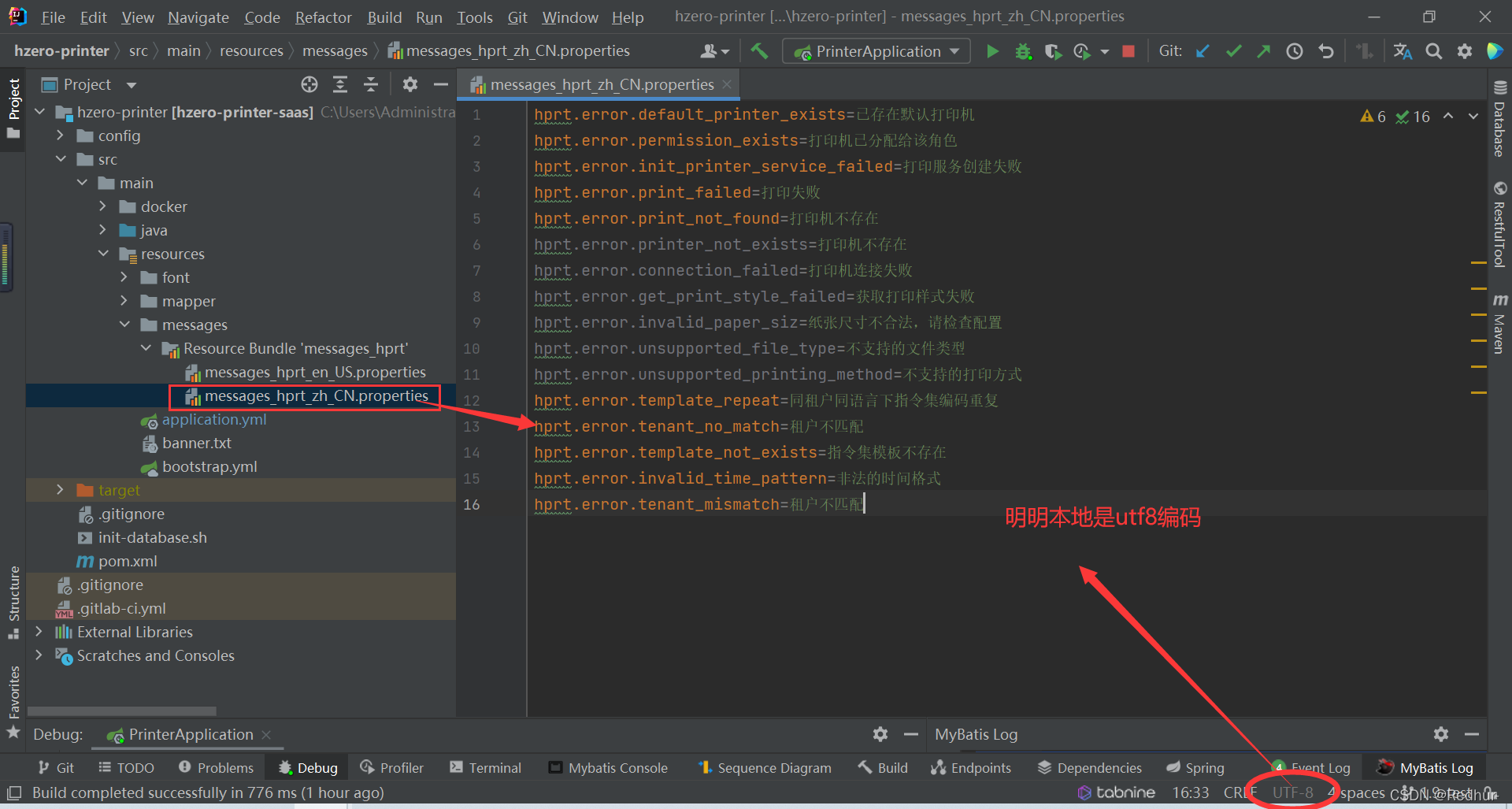Open the Database tool window
1512x809 pixels.
coord(1499,118)
